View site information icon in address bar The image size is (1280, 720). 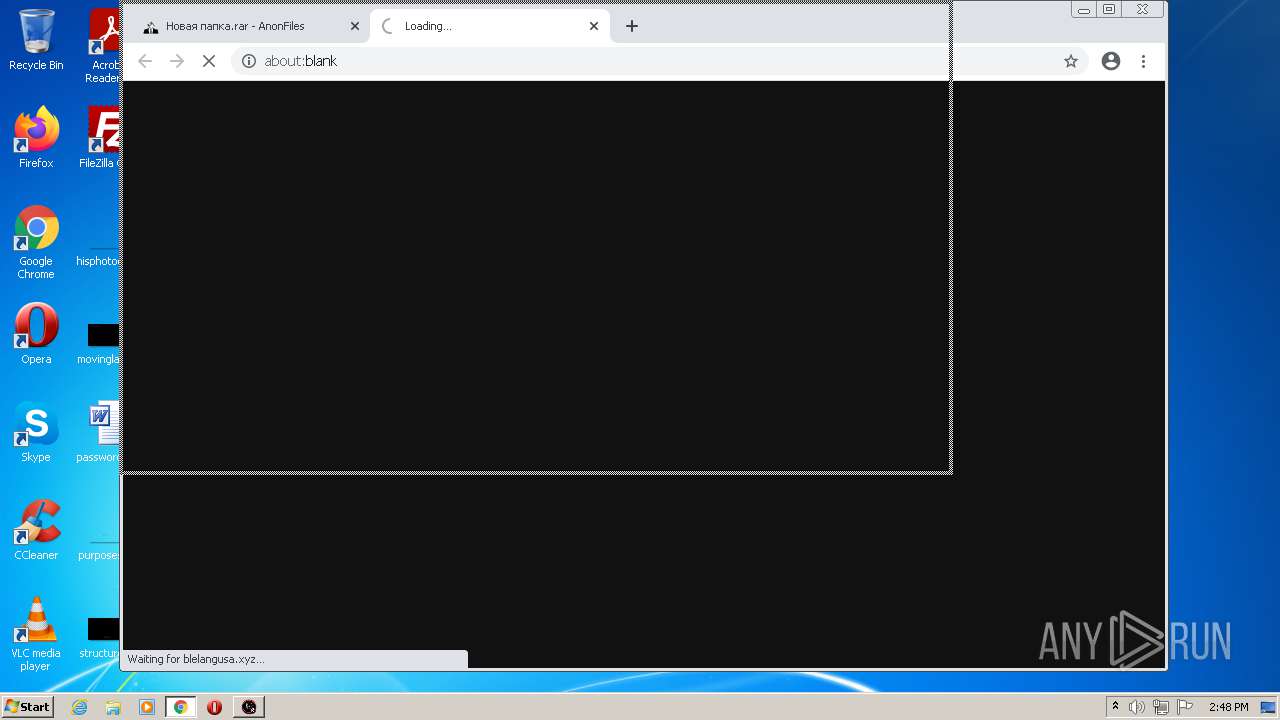[249, 61]
